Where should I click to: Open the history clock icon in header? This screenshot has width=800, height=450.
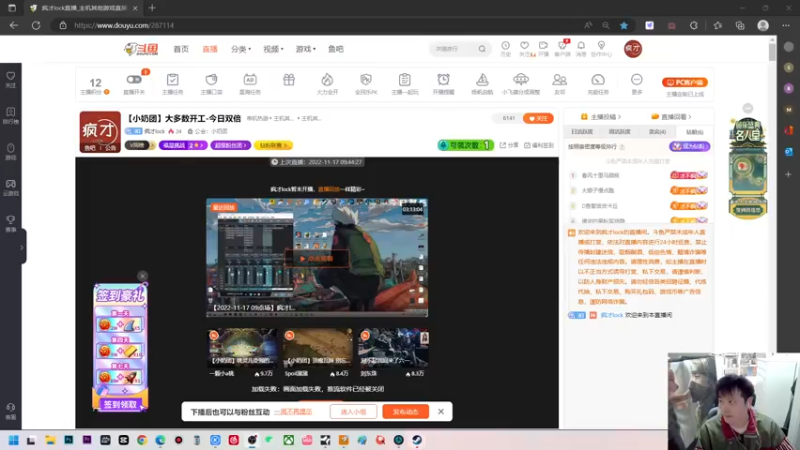tap(505, 46)
